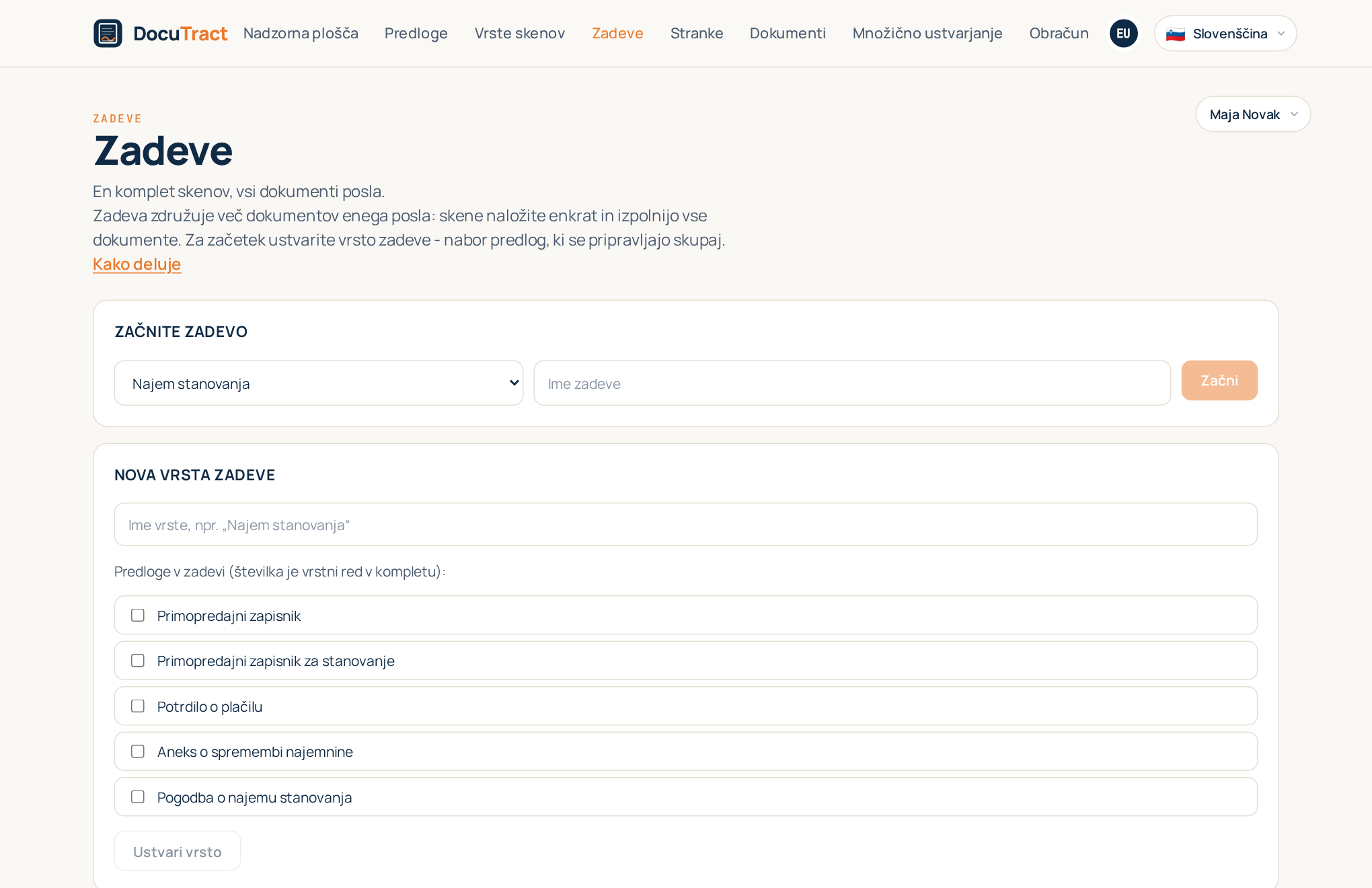Screen dimensions: 1372x888
Task: Click the NOVA VRSTA ZADEVE heading
Action: 194,475
